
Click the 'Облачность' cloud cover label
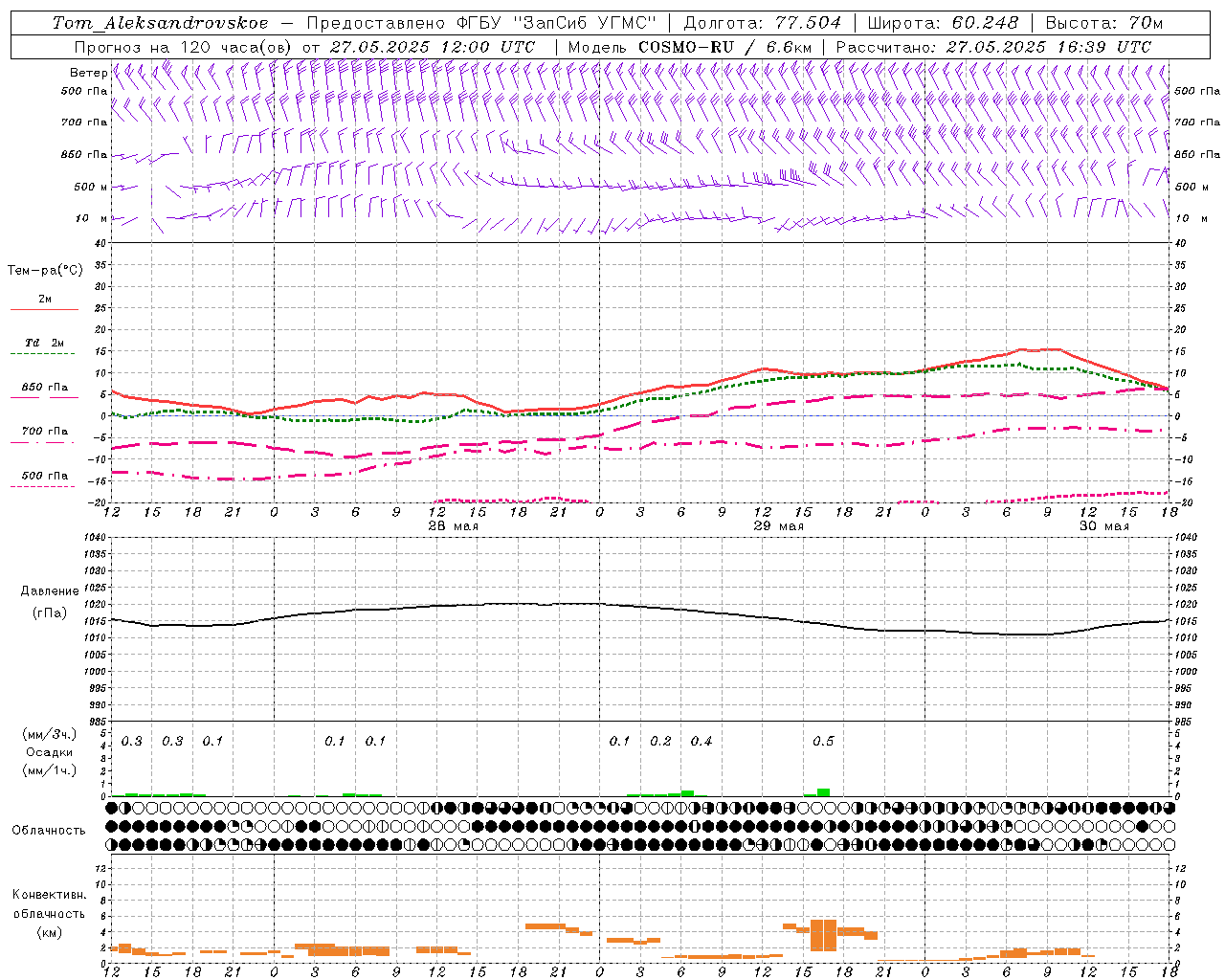pyautogui.click(x=49, y=831)
